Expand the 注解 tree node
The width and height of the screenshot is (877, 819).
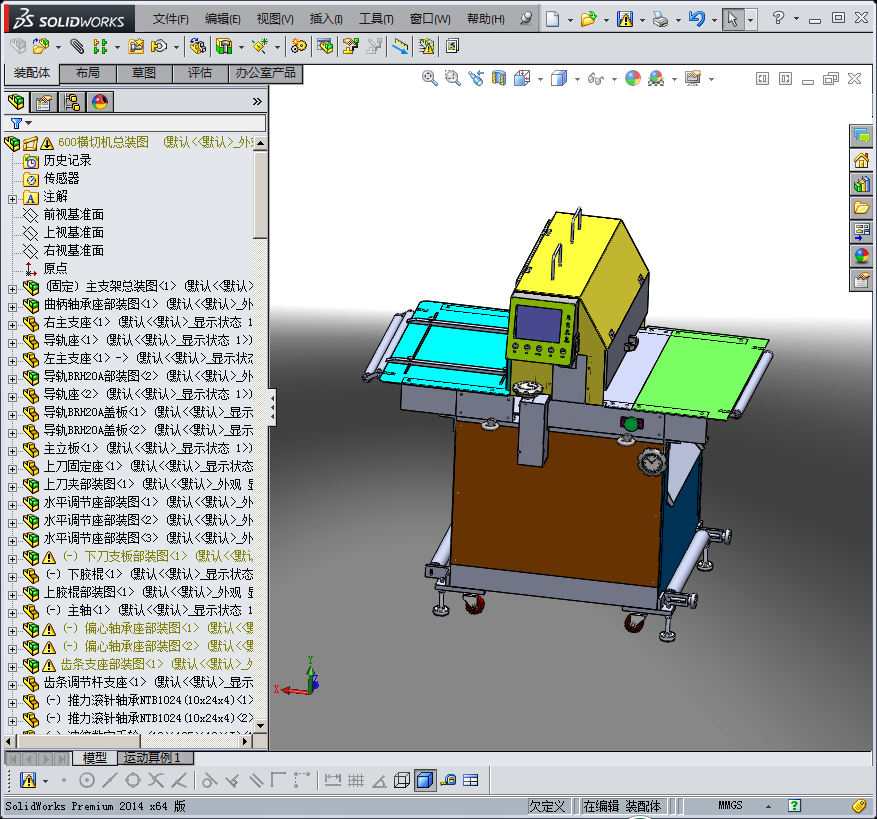point(12,199)
